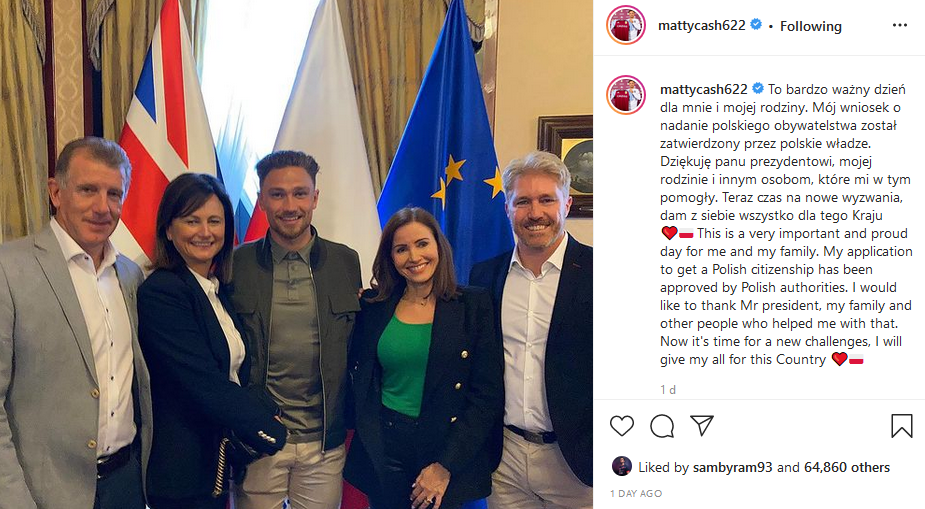The width and height of the screenshot is (925, 509).
Task: Open the three-dot more options menu
Action: point(900,25)
